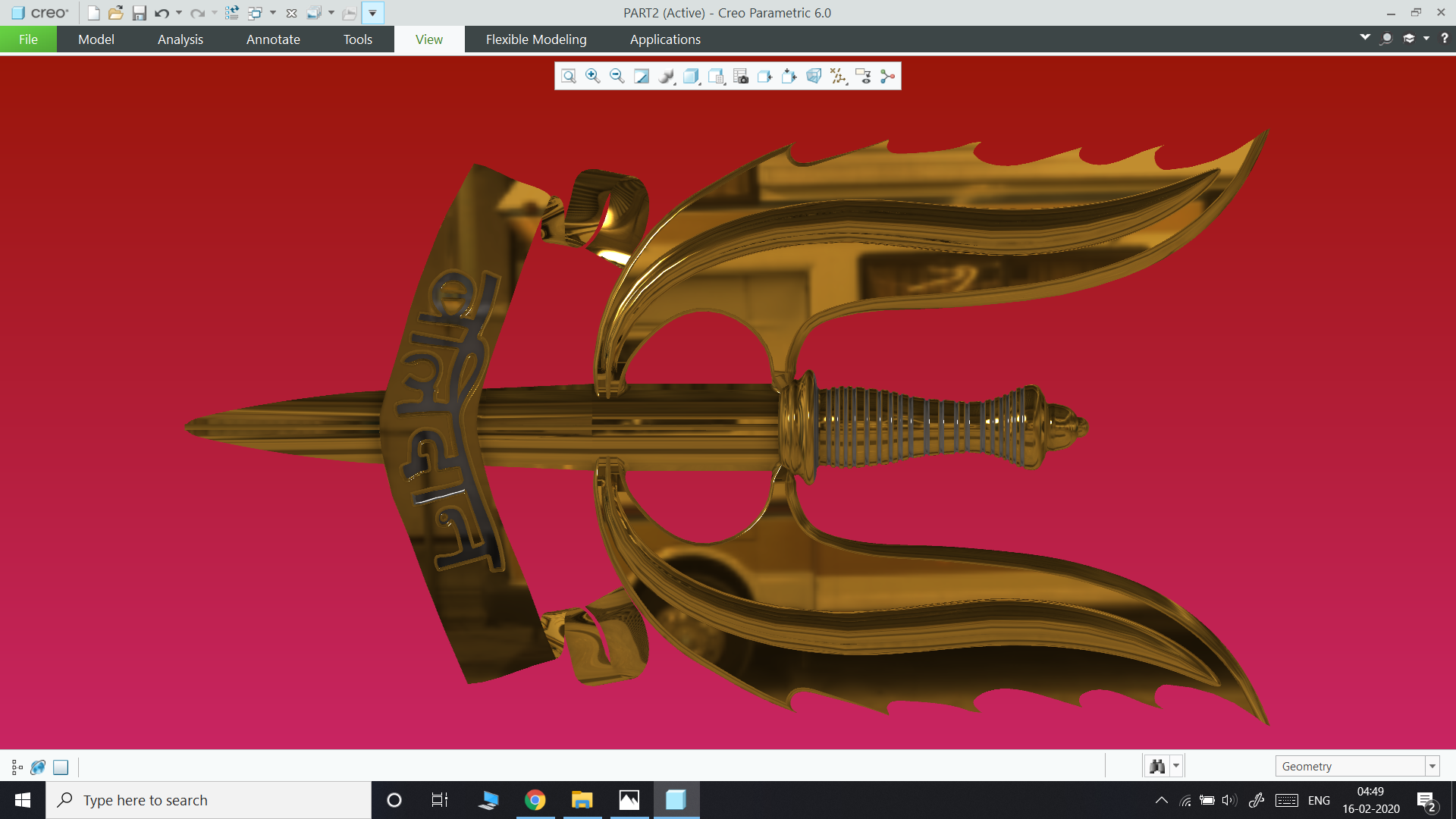Switch to the Flexible Modeling tab
The image size is (1456, 819).
536,39
